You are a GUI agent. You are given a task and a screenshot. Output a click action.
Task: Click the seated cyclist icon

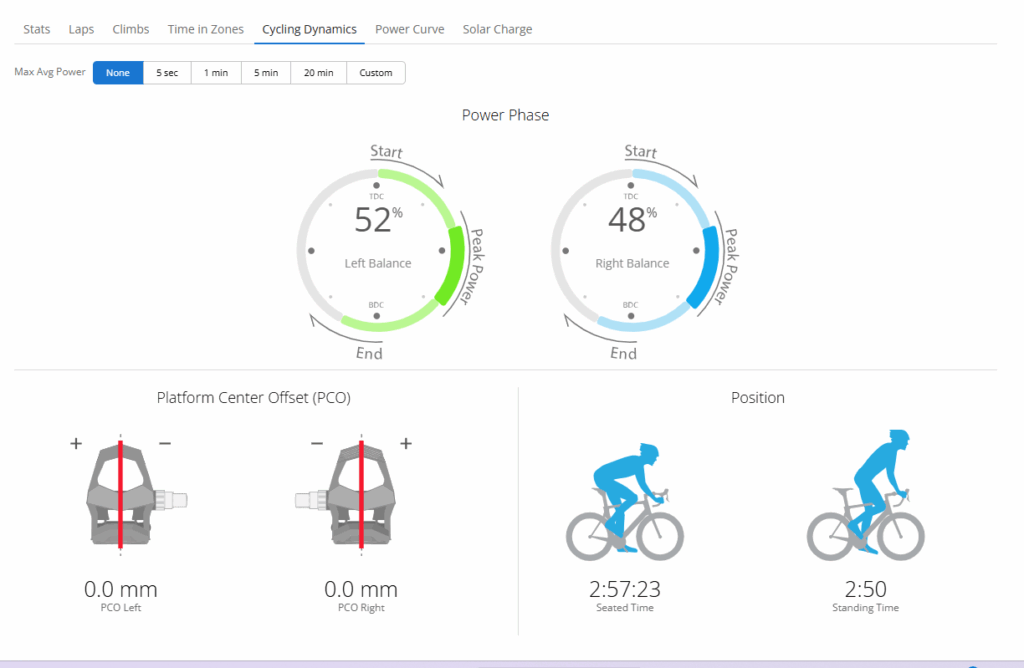tap(625, 500)
